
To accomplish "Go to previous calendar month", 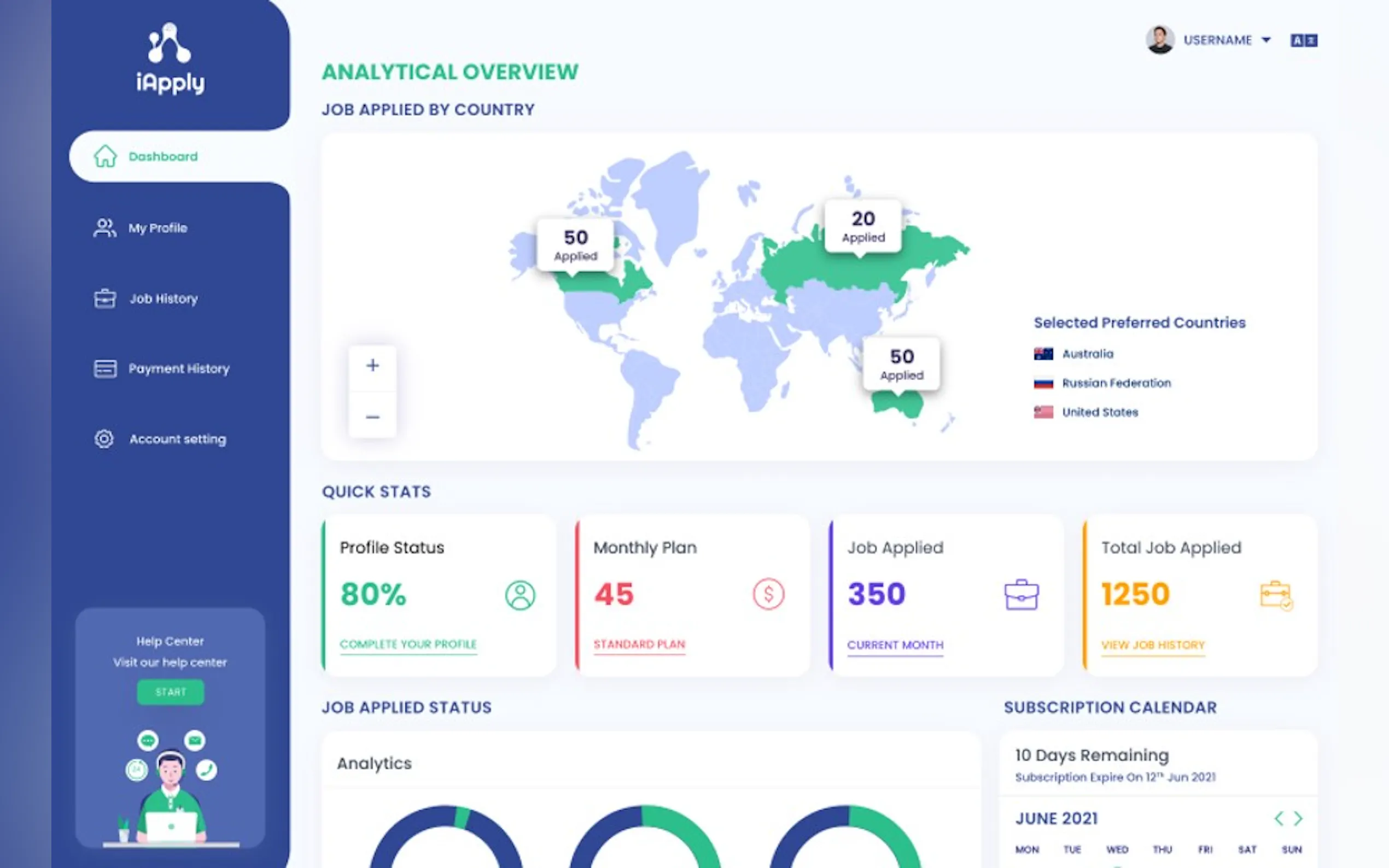I will pyautogui.click(x=1279, y=818).
